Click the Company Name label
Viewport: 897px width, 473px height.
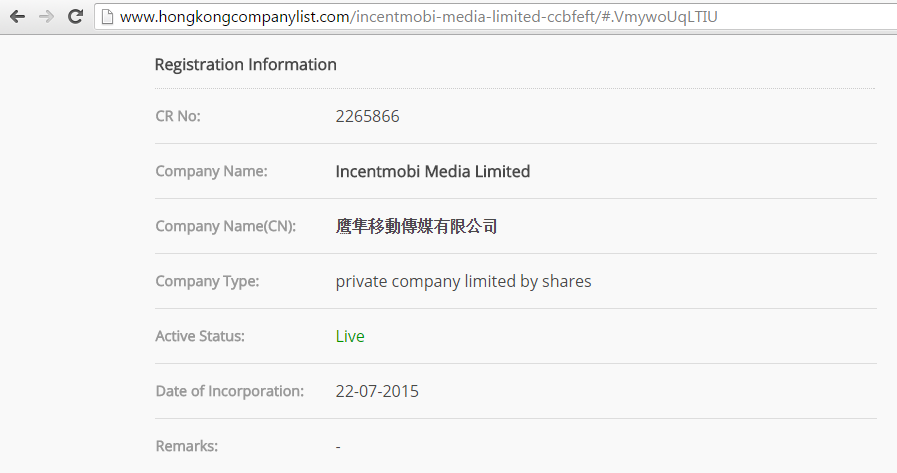[211, 171]
